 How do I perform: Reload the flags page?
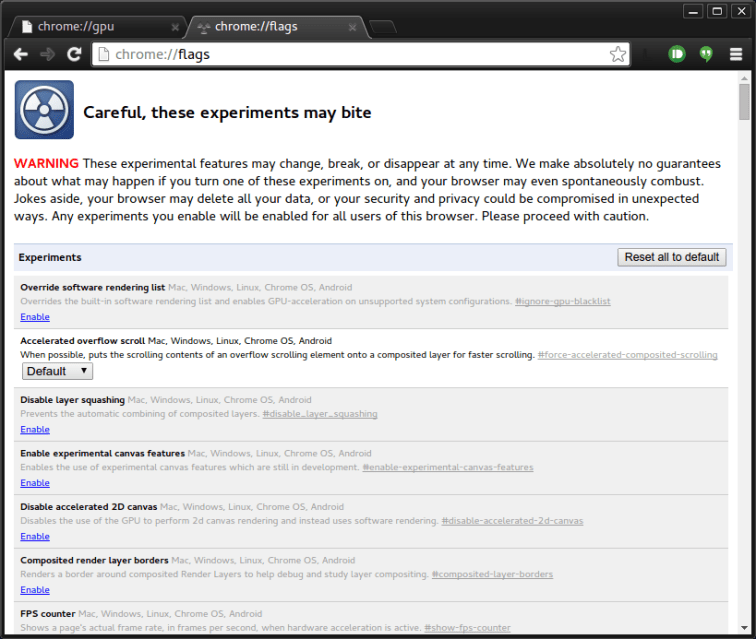tap(74, 54)
